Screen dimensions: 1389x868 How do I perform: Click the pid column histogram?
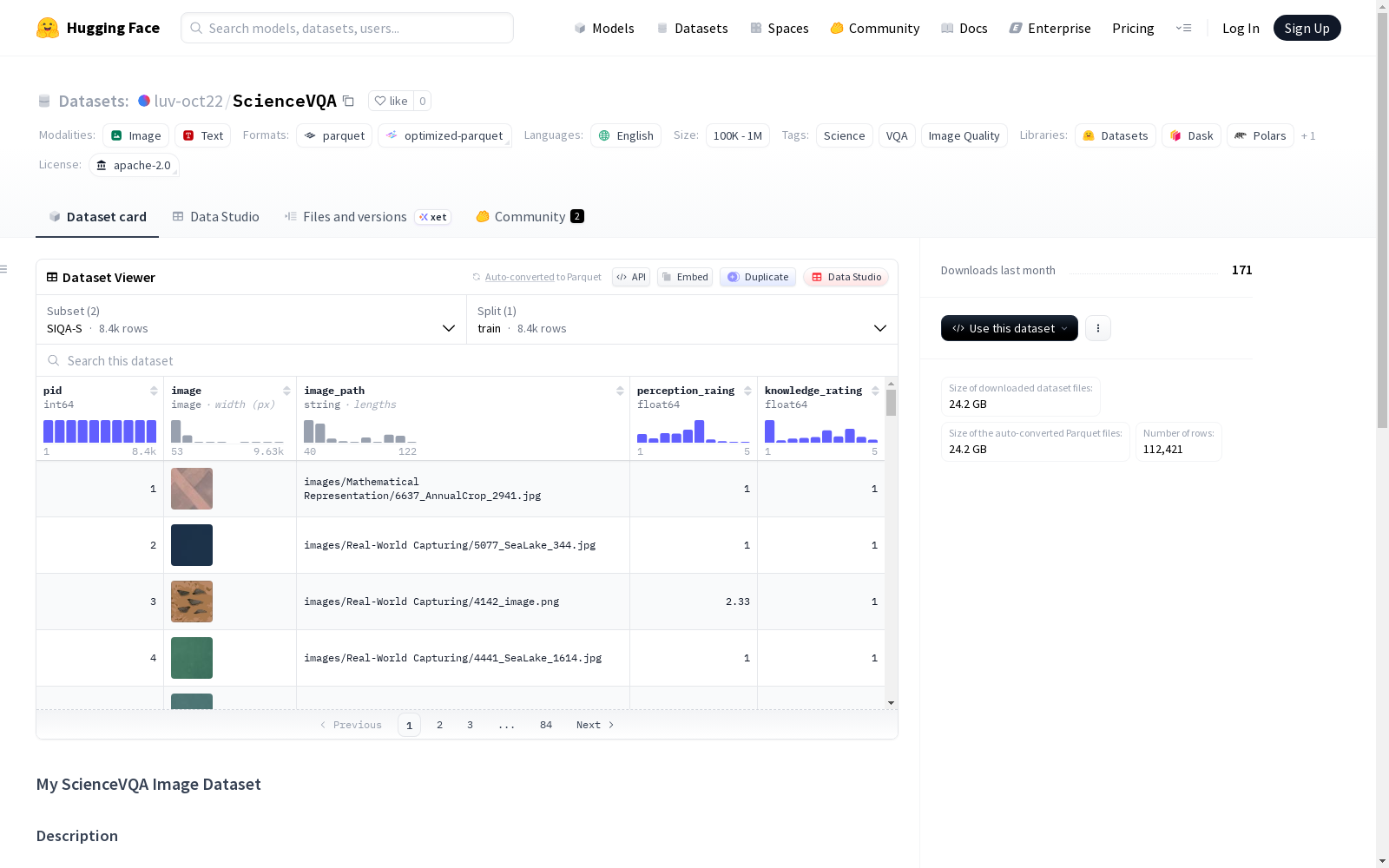pos(100,431)
